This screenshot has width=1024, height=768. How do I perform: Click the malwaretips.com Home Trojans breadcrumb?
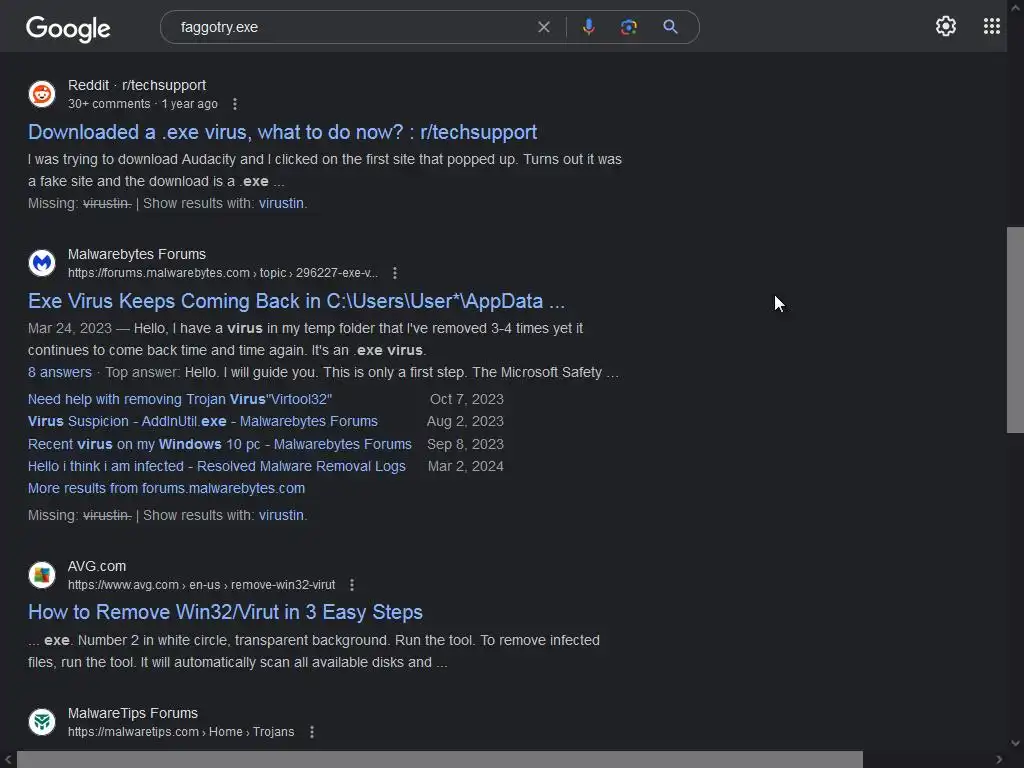(181, 732)
